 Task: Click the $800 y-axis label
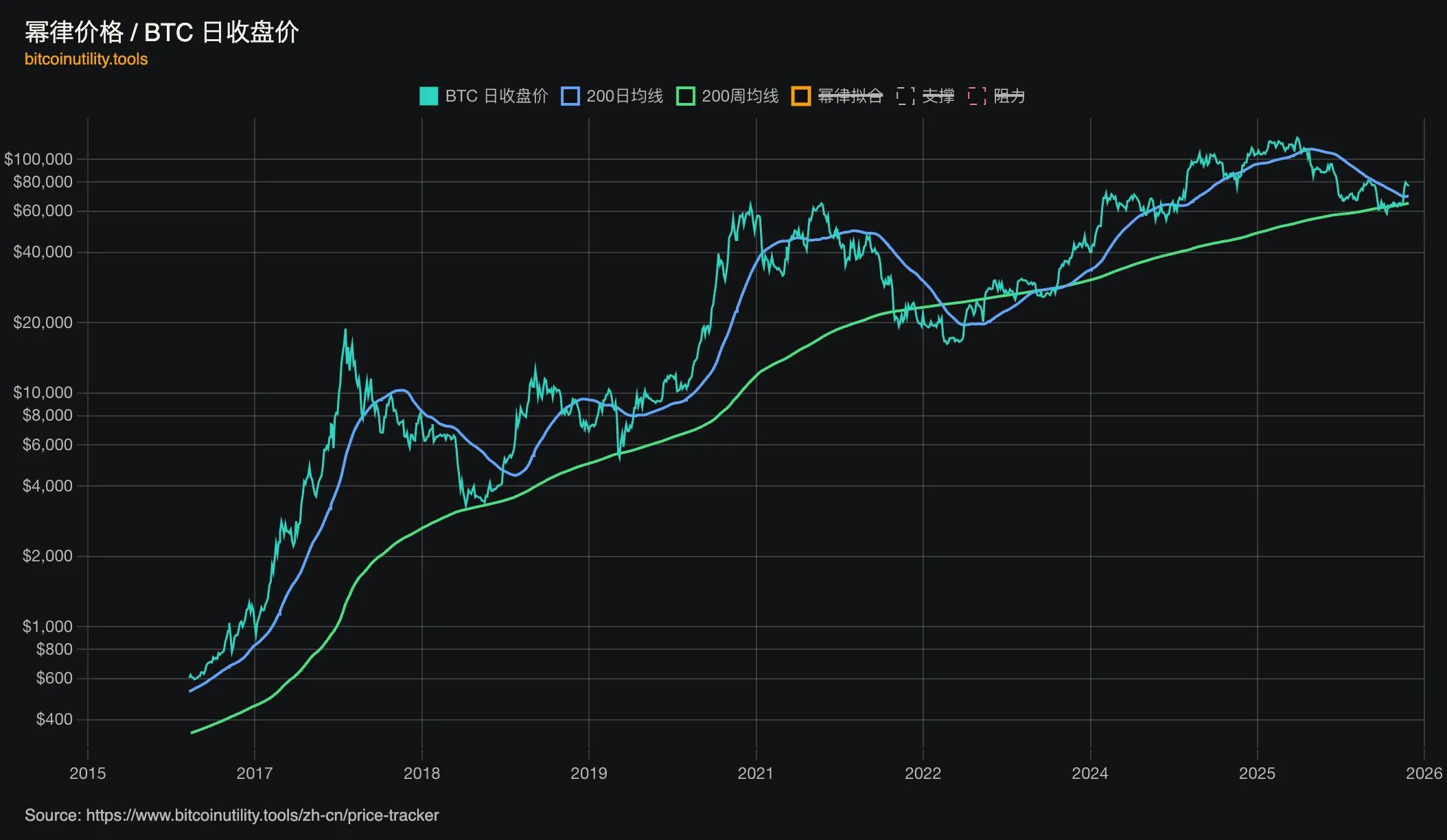tap(54, 649)
